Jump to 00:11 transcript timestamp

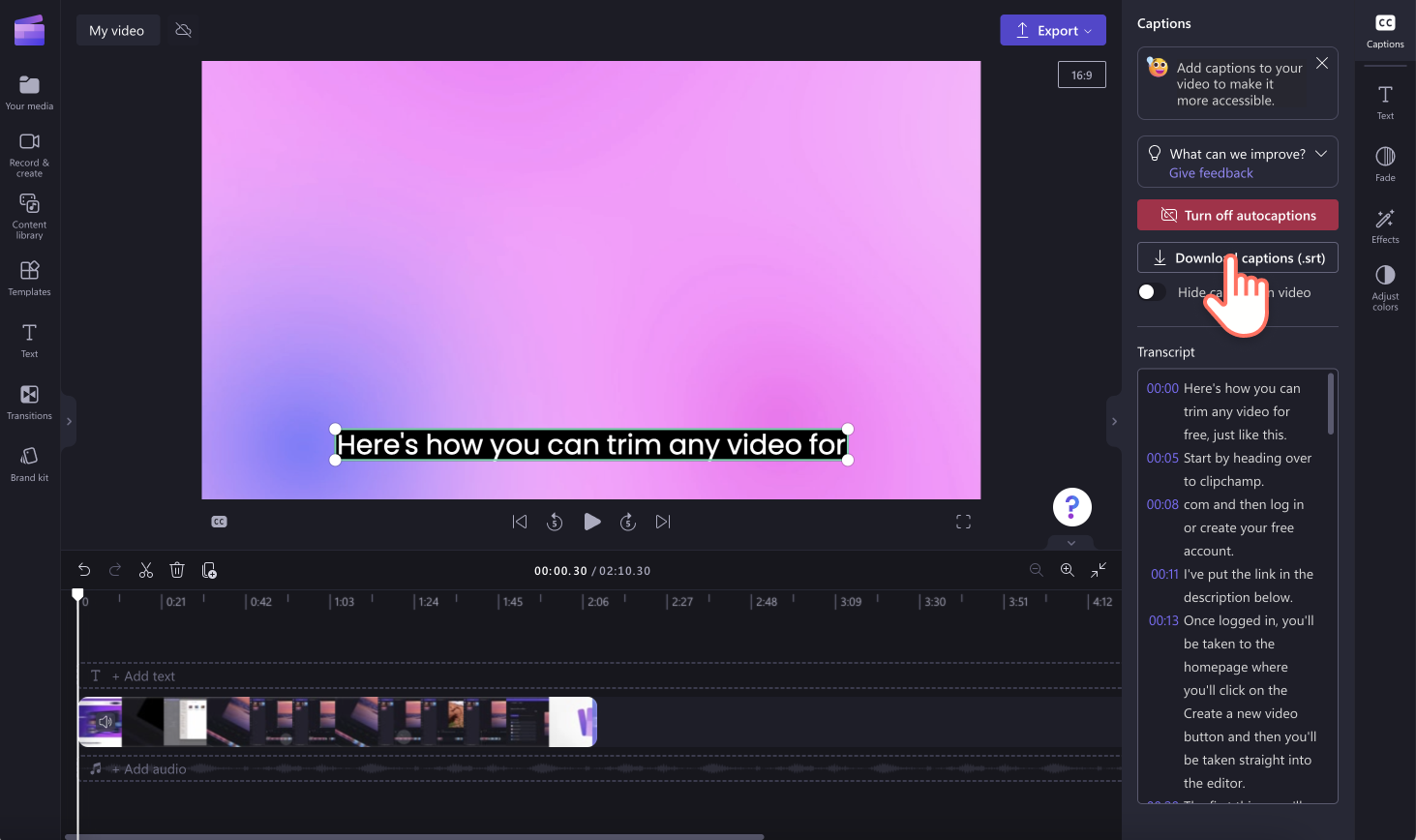tap(1164, 574)
